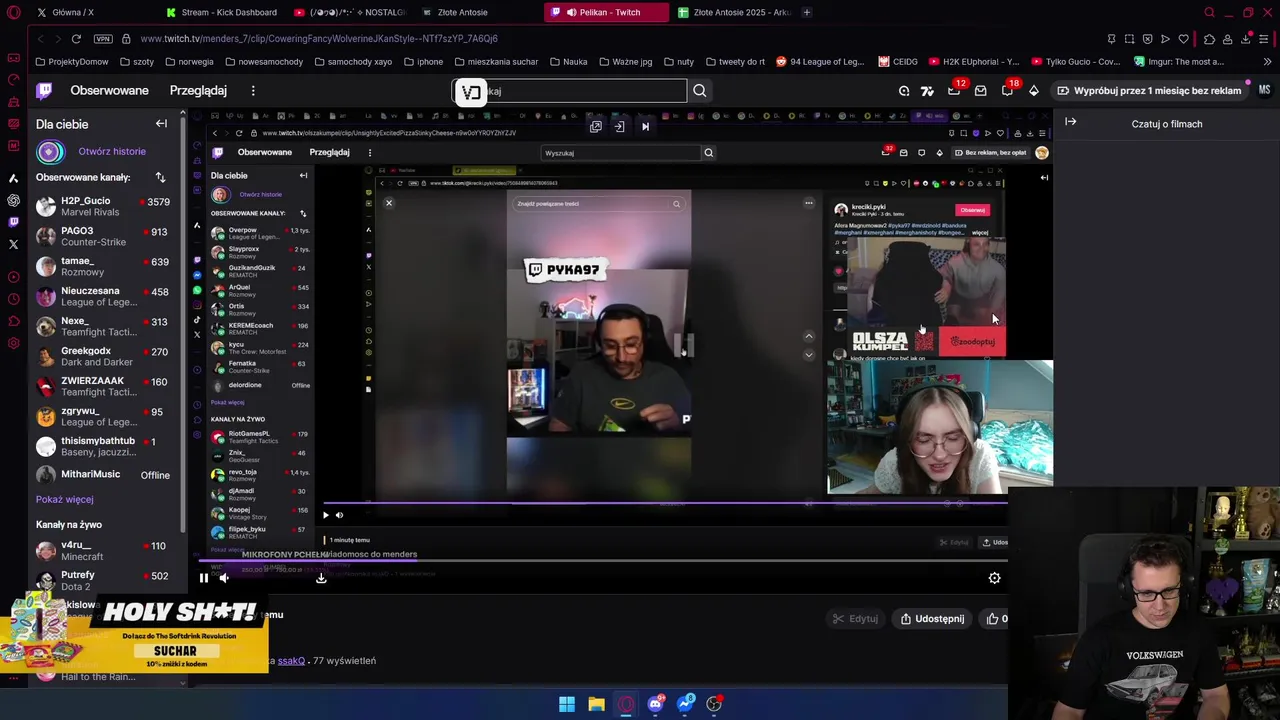The height and width of the screenshot is (720, 1280).
Task: Open clip player settings gear
Action: point(994,578)
